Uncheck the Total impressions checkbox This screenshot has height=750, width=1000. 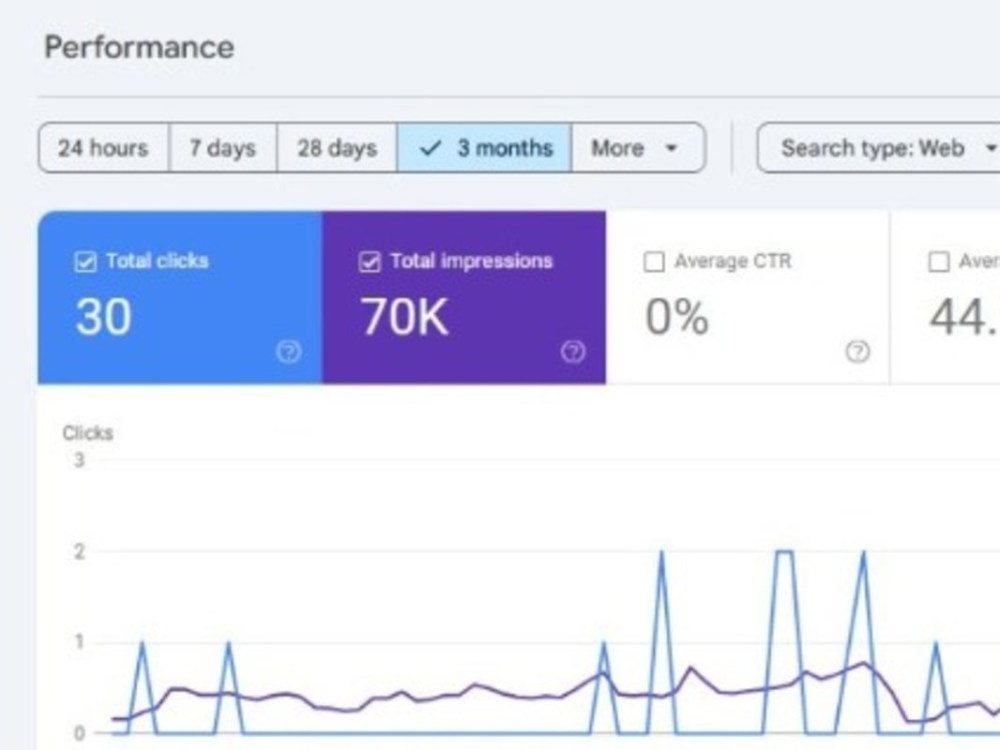tap(369, 262)
